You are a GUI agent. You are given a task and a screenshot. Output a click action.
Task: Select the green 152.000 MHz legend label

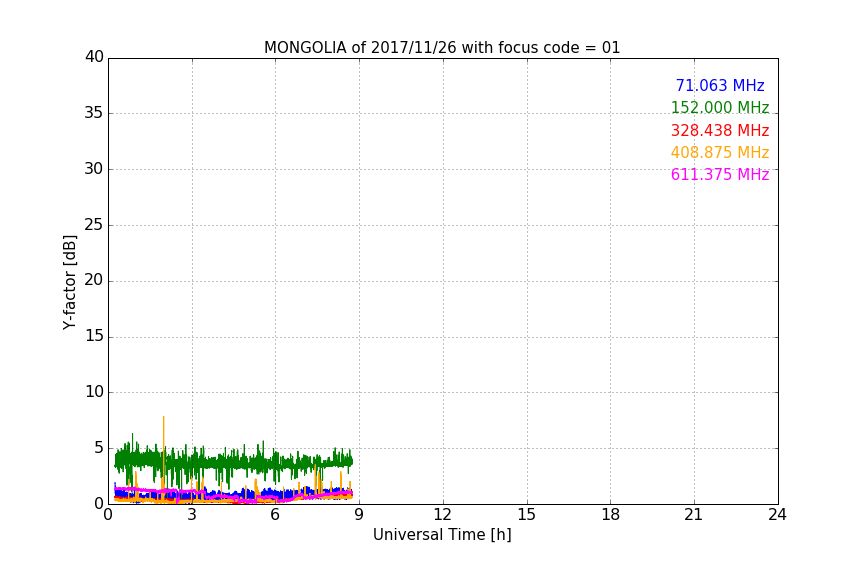[720, 107]
